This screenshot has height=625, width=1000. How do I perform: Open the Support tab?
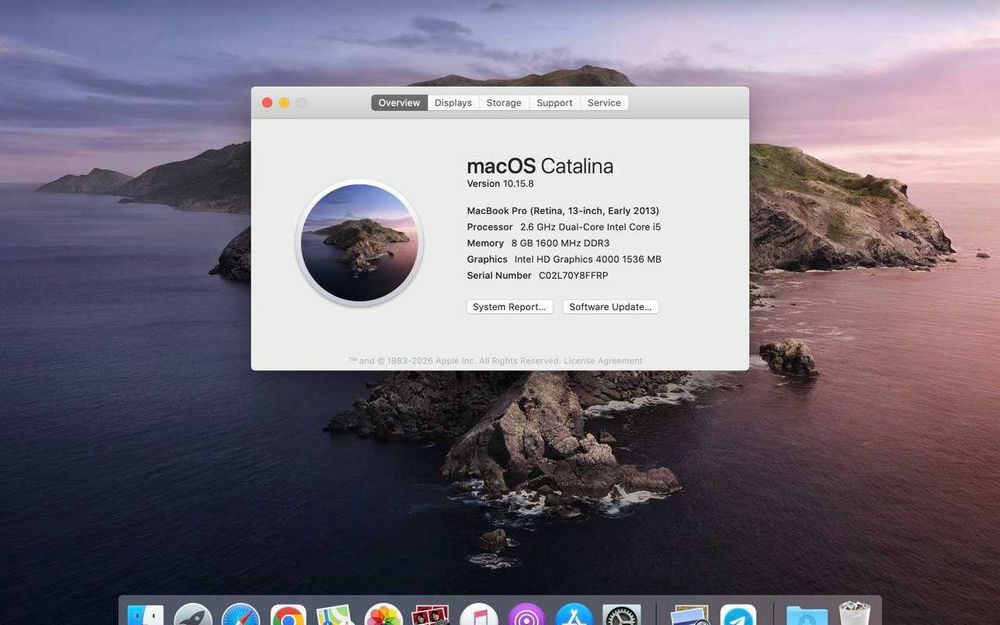point(554,103)
